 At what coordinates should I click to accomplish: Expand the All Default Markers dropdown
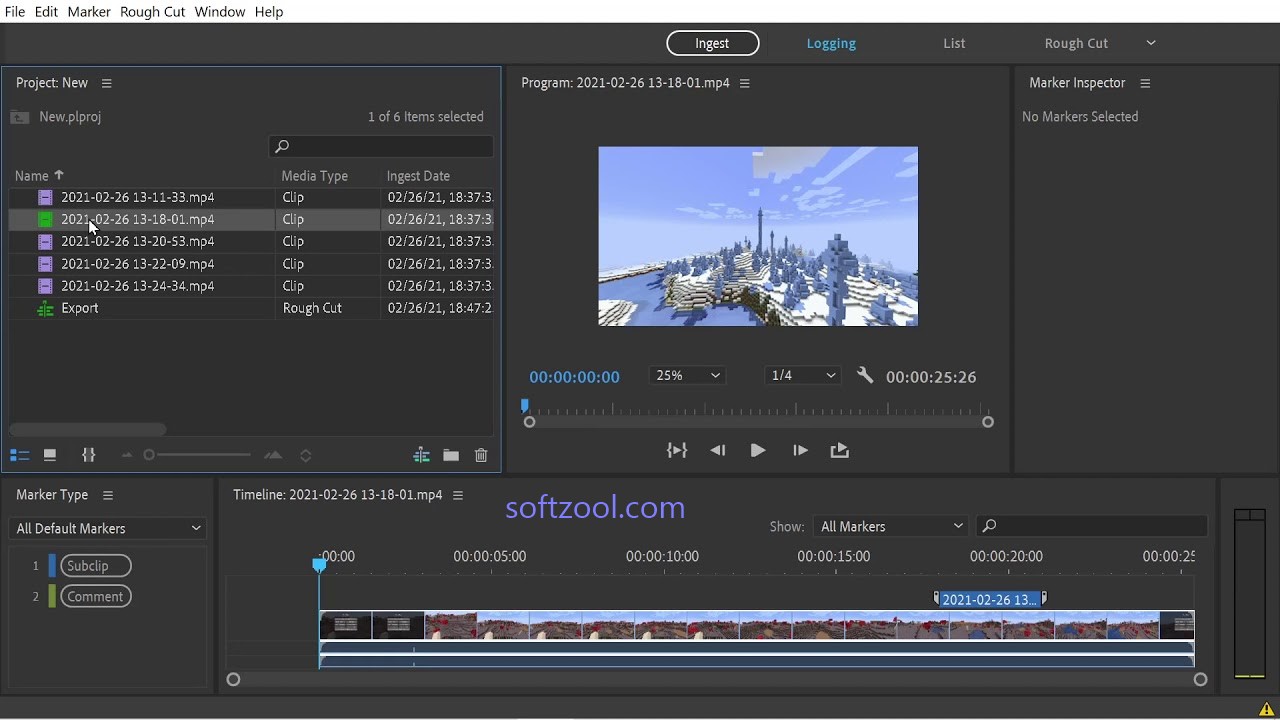tap(108, 528)
